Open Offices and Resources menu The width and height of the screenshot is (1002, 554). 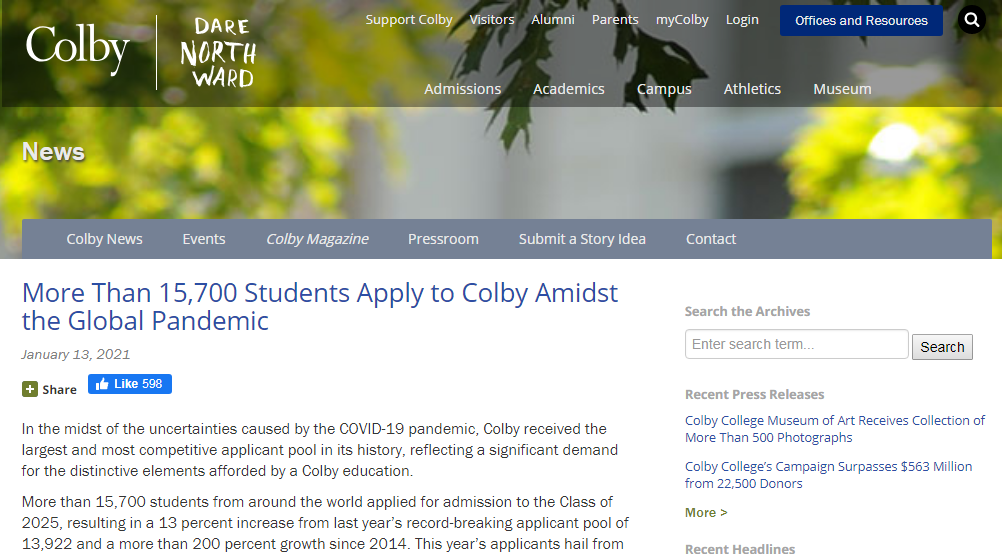click(x=861, y=20)
